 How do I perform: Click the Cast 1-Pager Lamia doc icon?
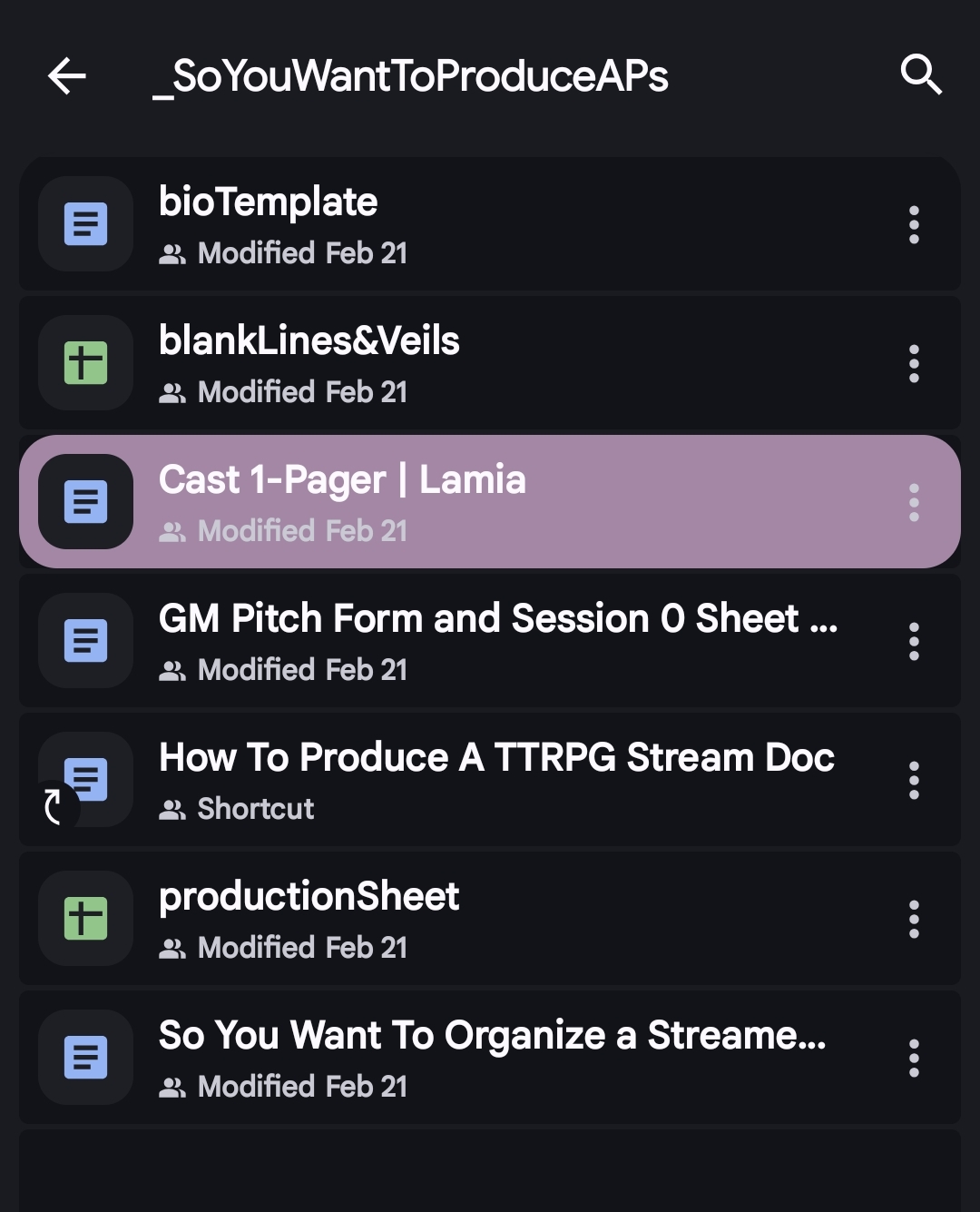coord(86,502)
